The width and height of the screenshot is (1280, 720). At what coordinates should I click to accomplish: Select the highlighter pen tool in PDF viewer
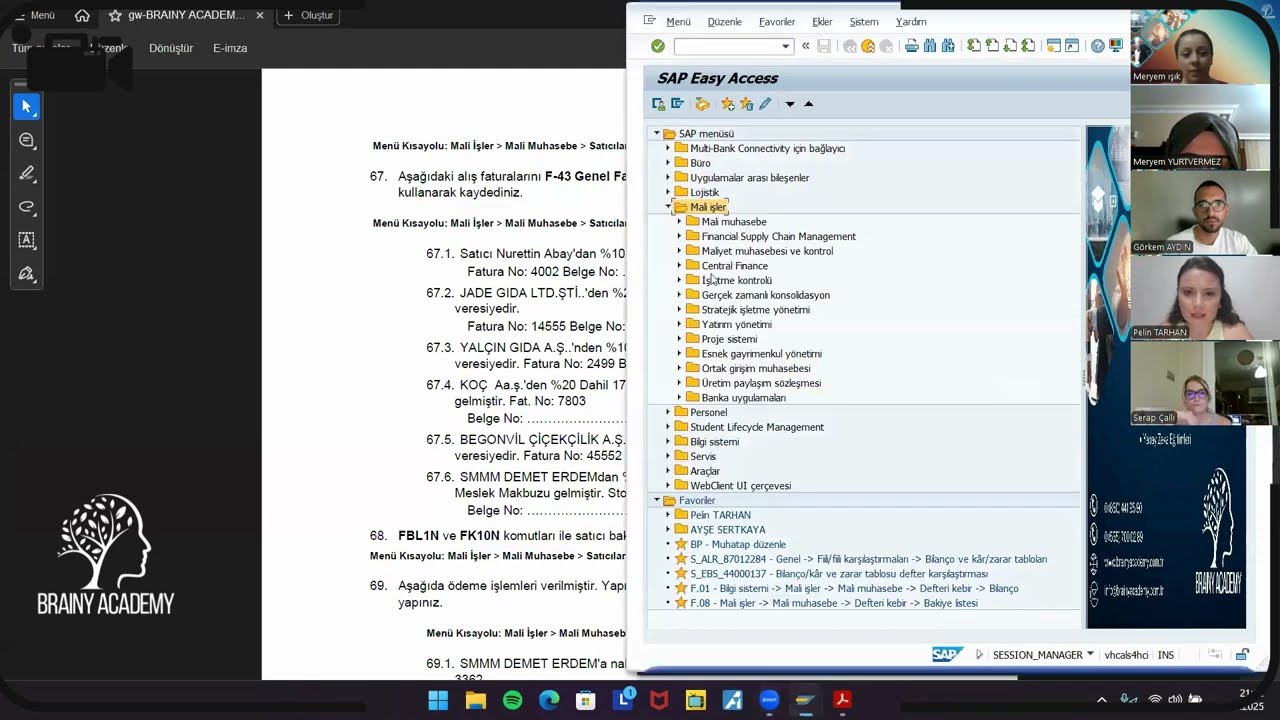[27, 173]
